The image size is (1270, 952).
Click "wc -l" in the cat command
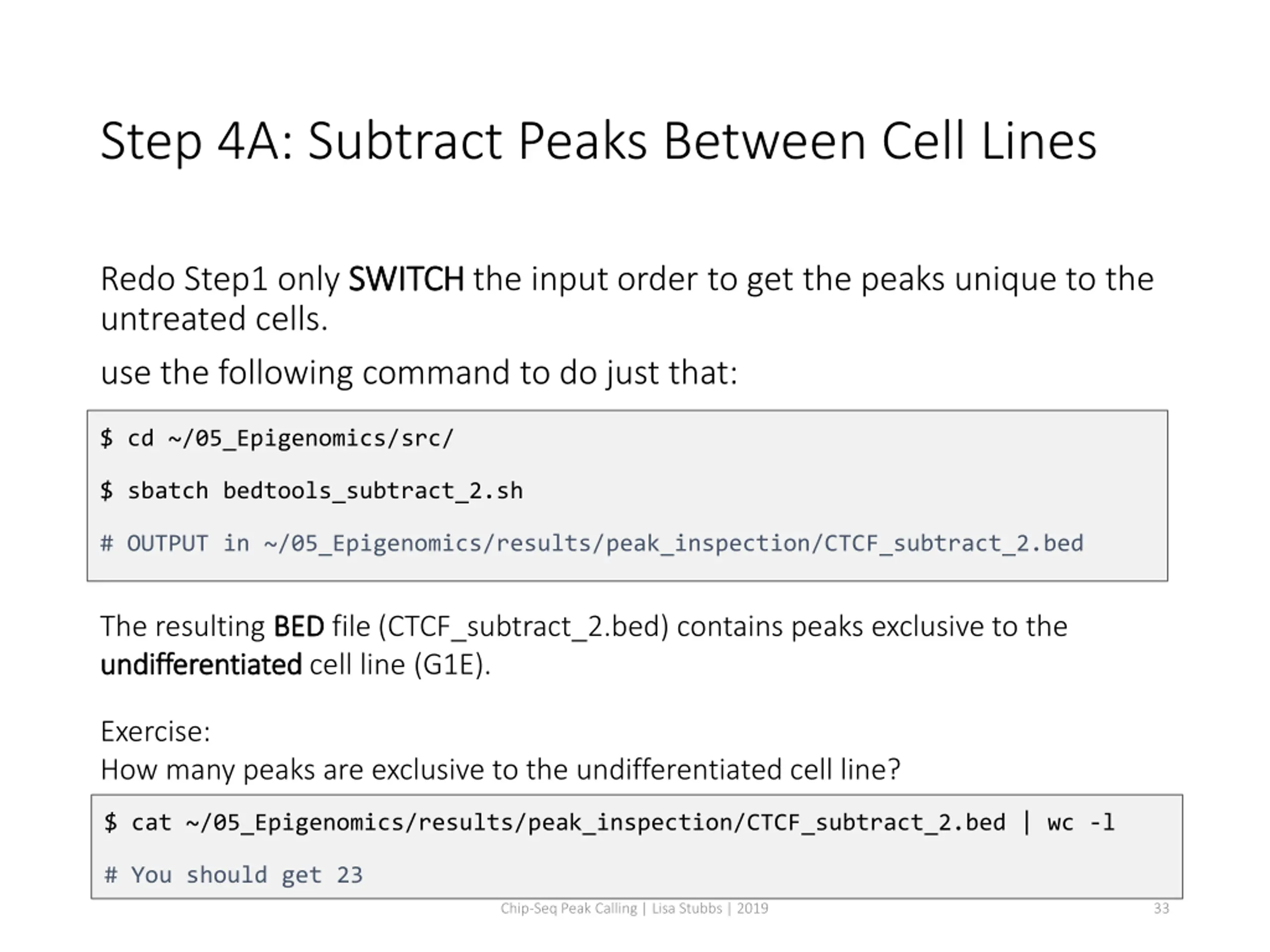coord(1080,822)
